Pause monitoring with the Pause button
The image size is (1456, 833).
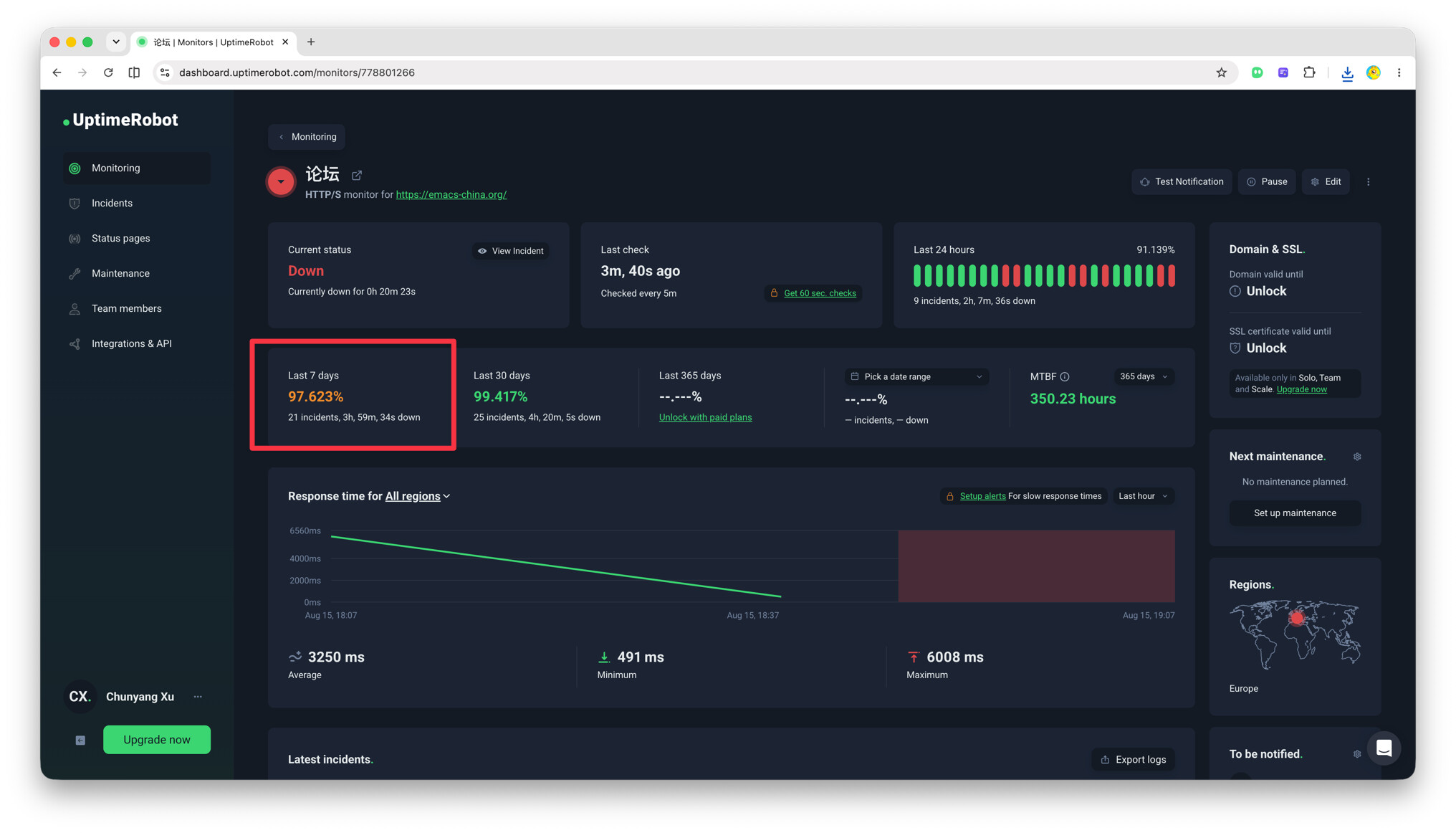tap(1267, 182)
